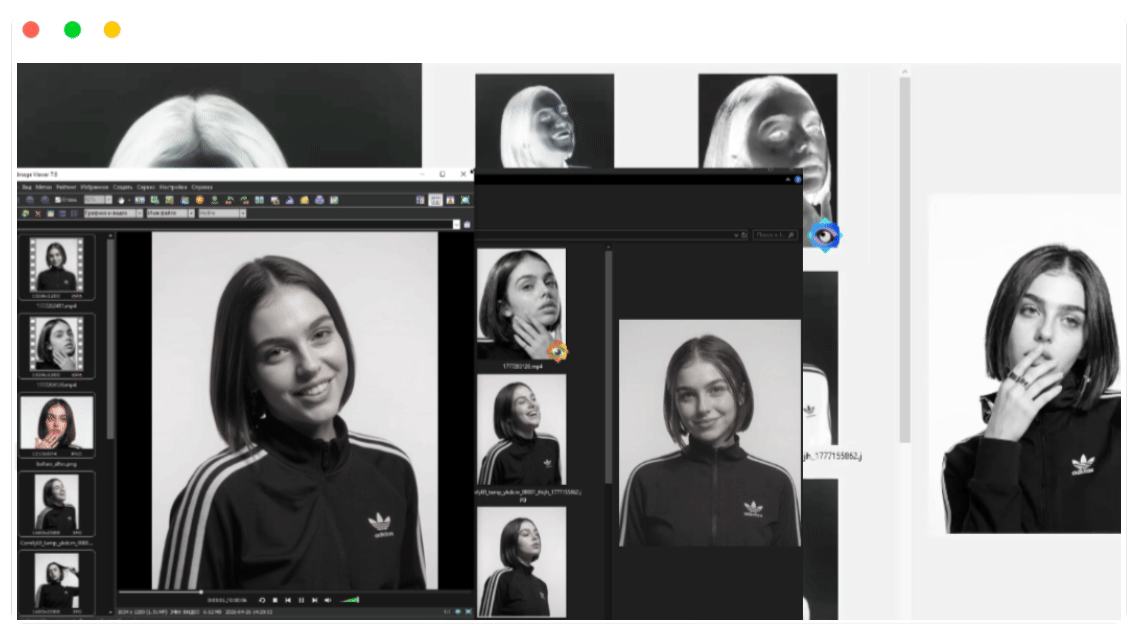Open the hand tool dropdown arrow
The width and height of the screenshot is (1138, 640).
coord(129,200)
